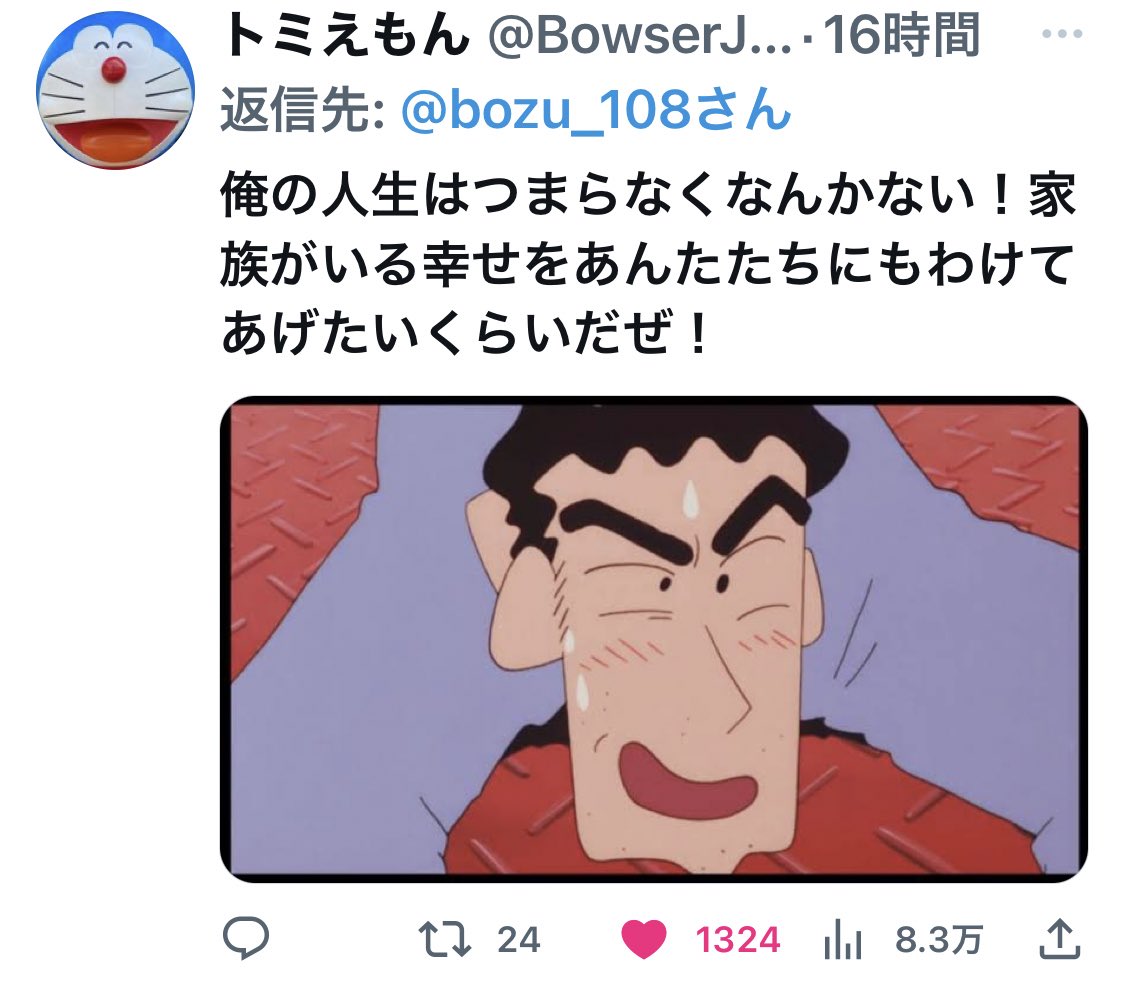
Task: Click the tweet text starting 俺の人生は
Action: pos(649,264)
